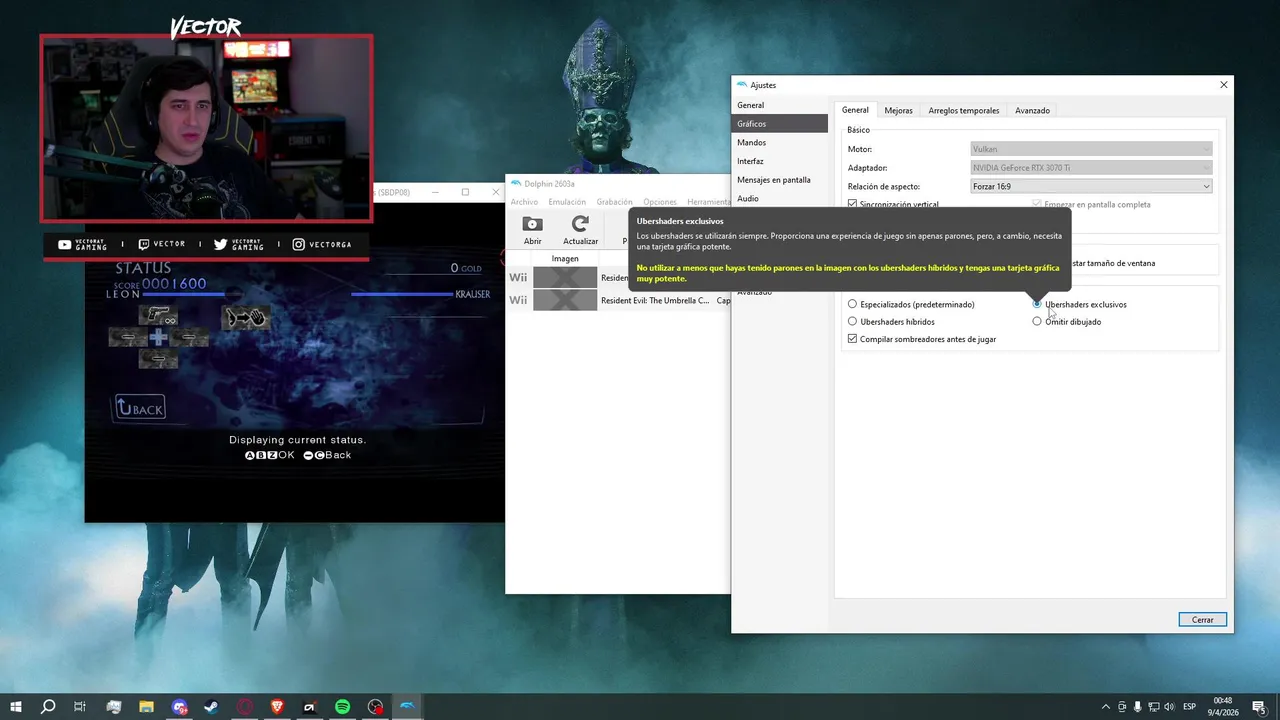Select General in the Ajustes sidebar

(x=780, y=105)
